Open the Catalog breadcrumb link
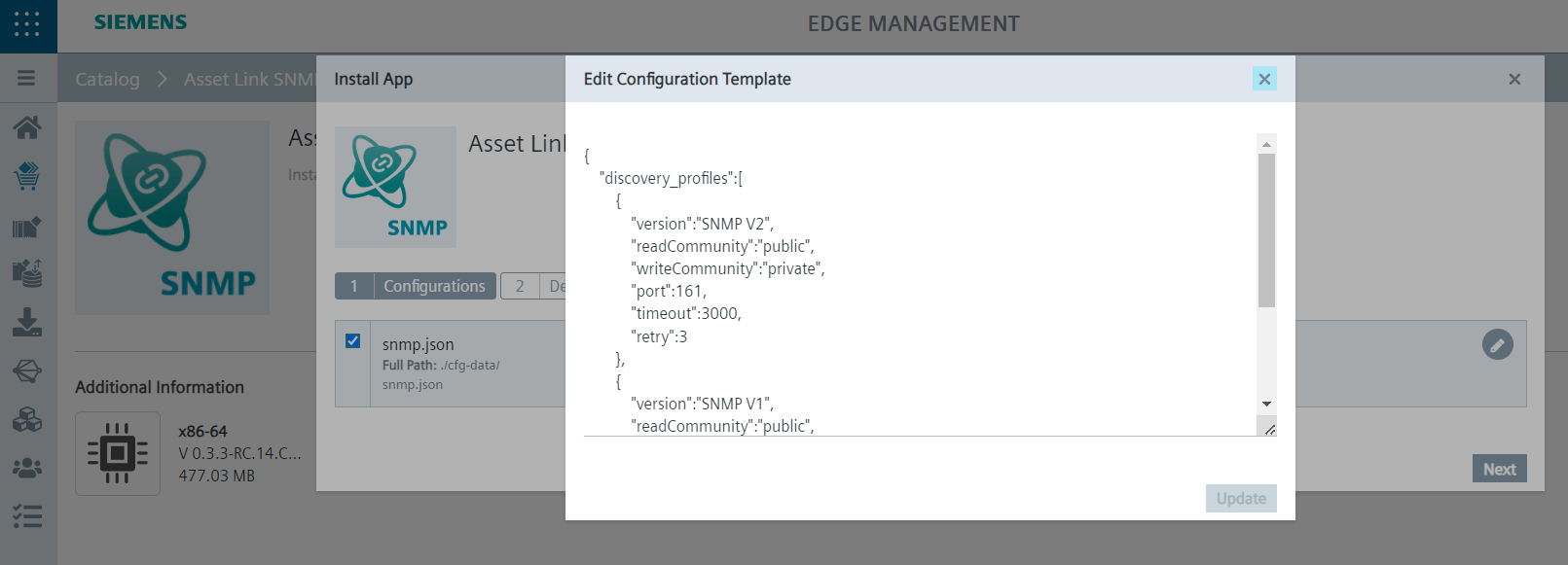 pyautogui.click(x=108, y=79)
